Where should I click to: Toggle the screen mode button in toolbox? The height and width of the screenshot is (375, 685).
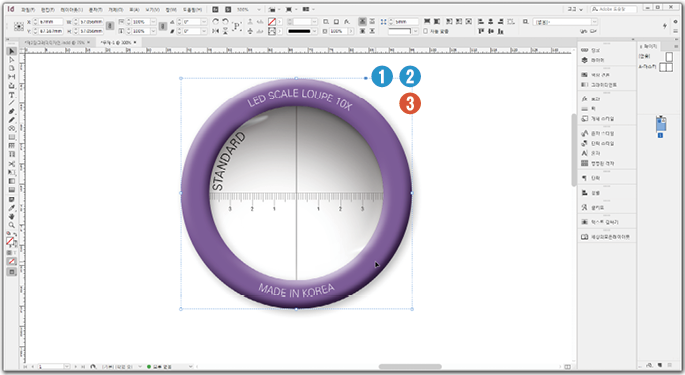(12, 272)
